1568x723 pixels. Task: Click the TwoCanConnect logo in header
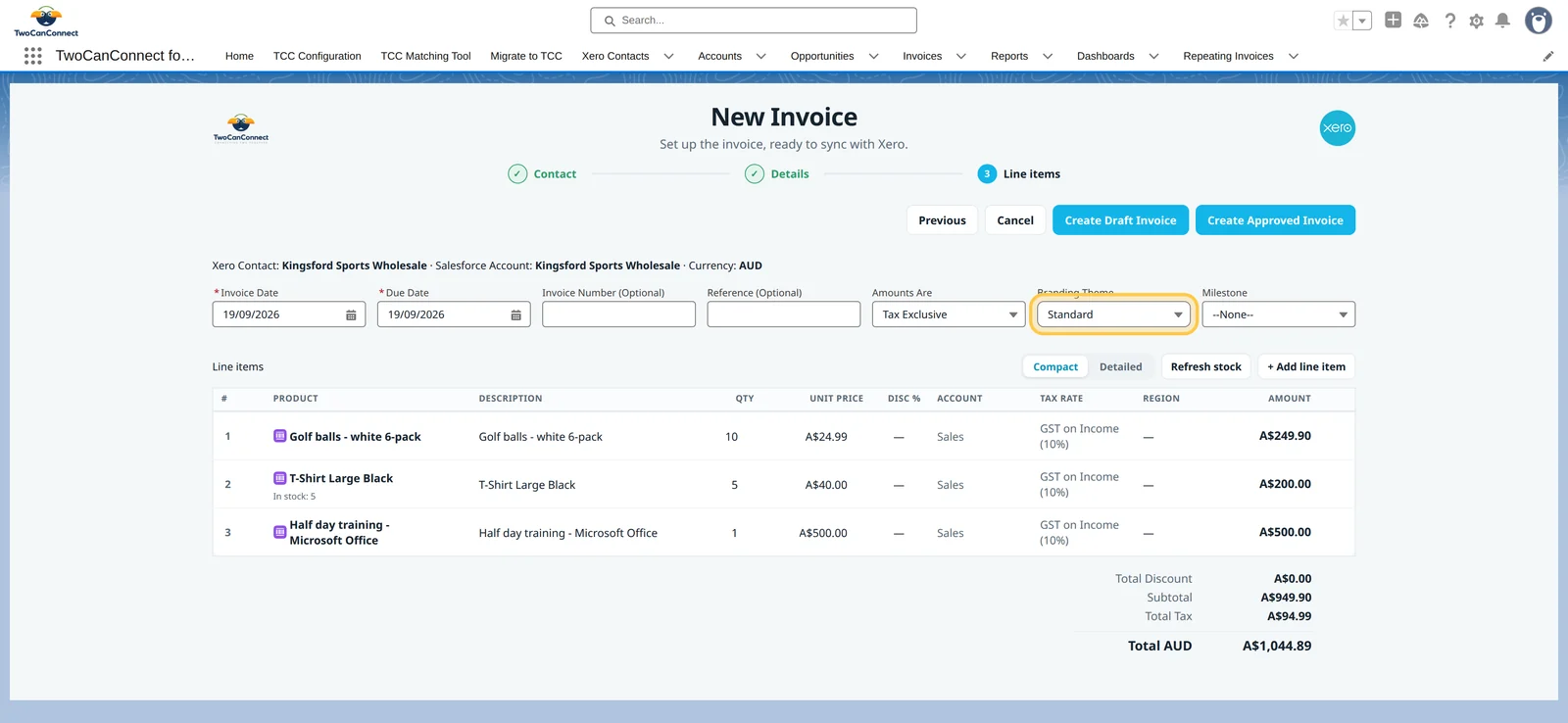tap(46, 21)
